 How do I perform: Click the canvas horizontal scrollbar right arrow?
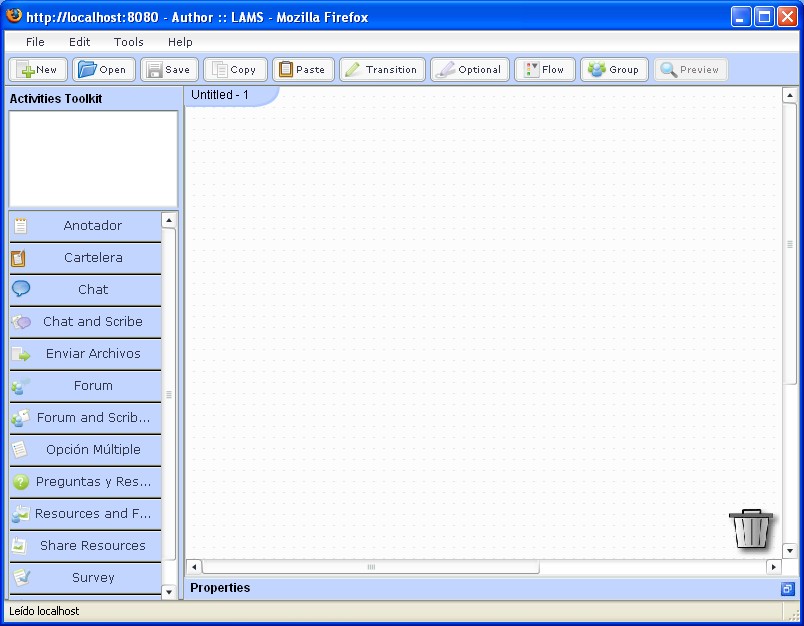(773, 567)
